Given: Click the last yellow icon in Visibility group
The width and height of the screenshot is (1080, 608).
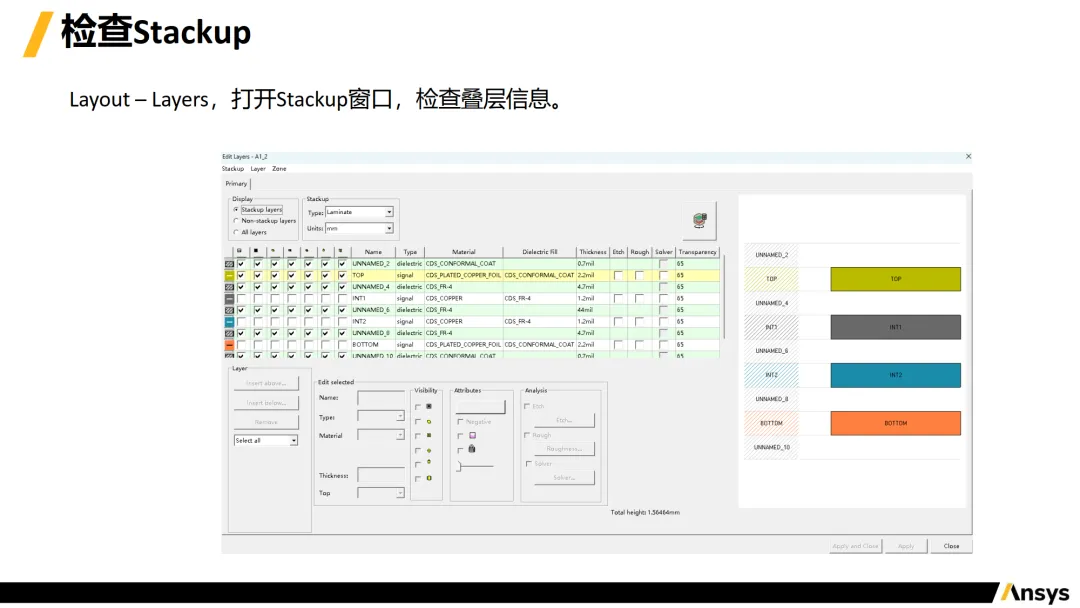Looking at the screenshot, I should click(x=429, y=478).
